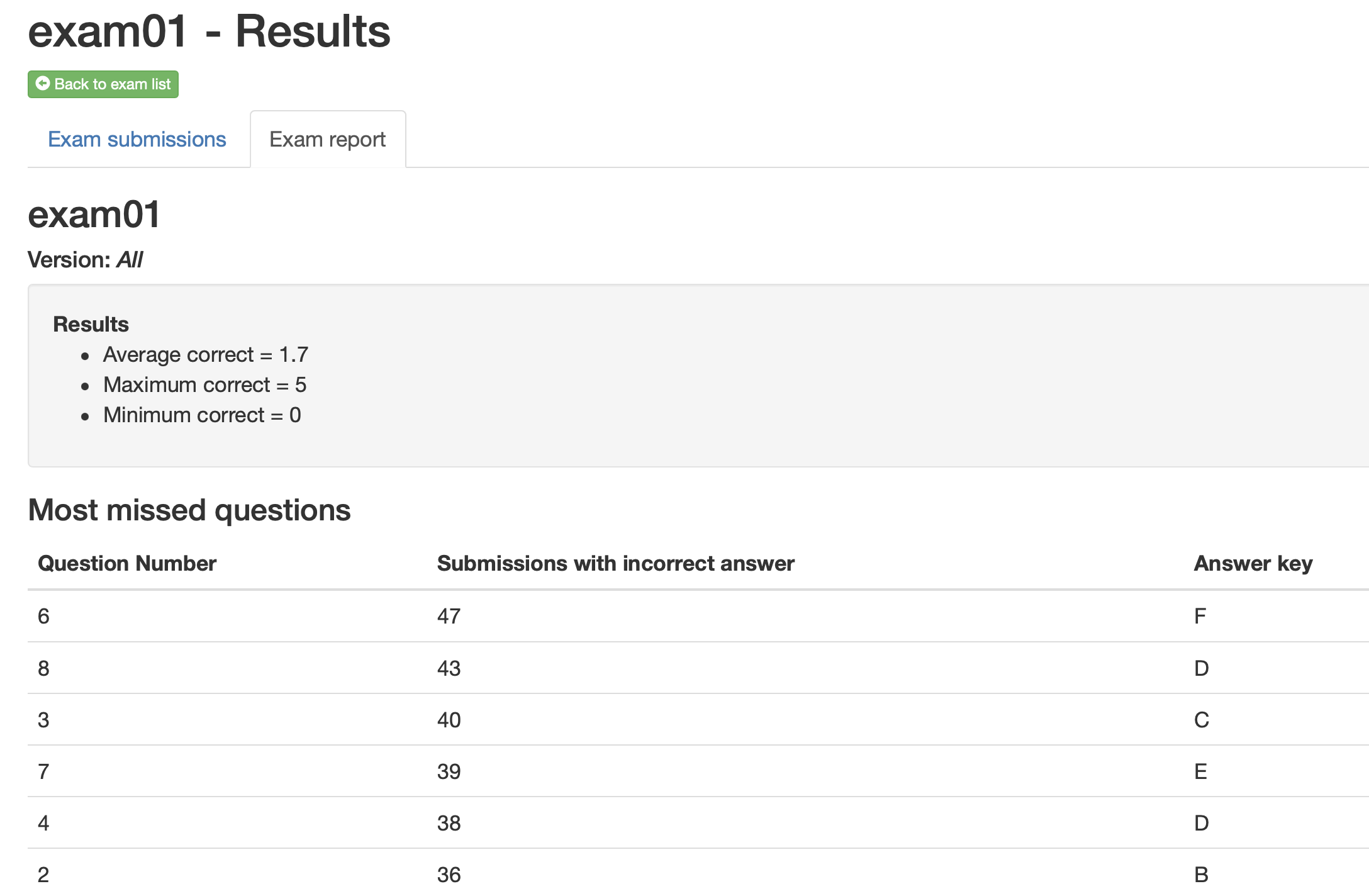Select question number 7 row
Image resolution: width=1369 pixels, height=896 pixels.
[698, 771]
